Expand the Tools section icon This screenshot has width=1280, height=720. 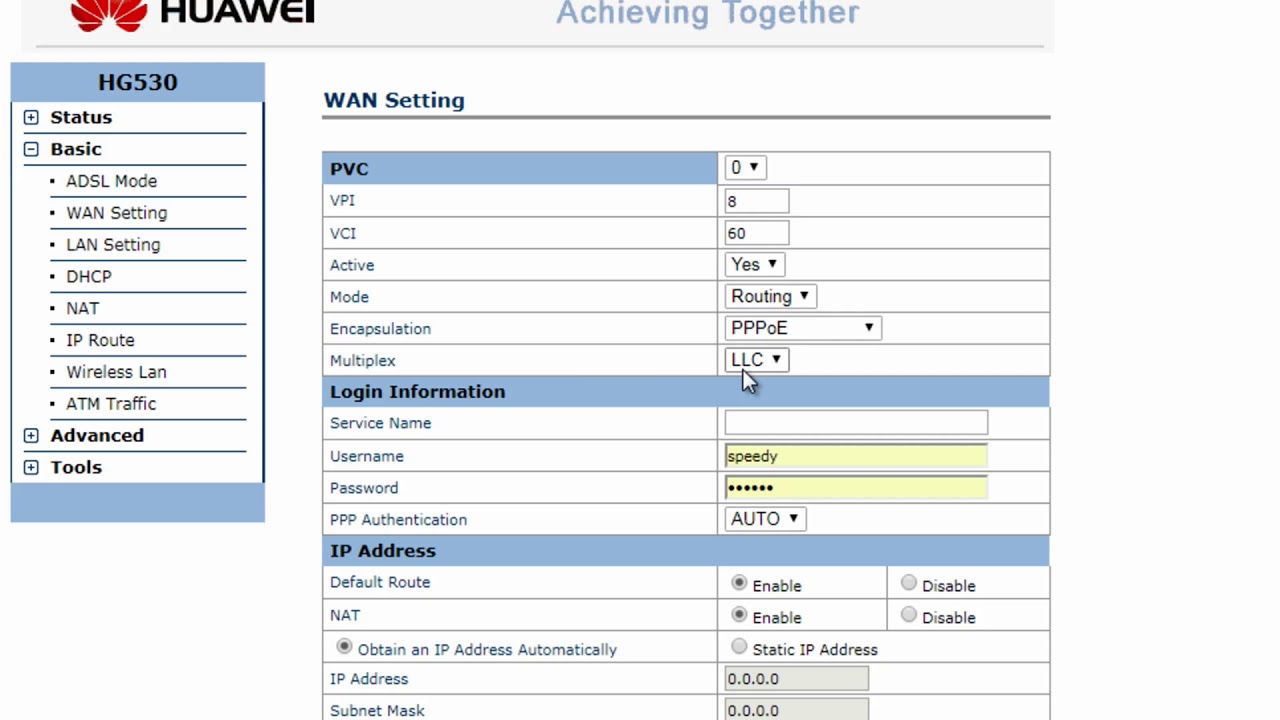point(31,467)
